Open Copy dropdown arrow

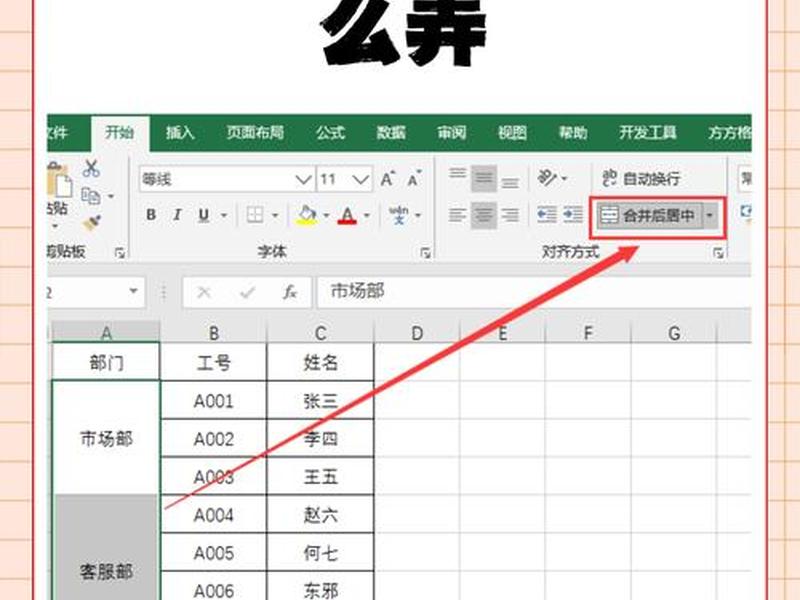pyautogui.click(x=111, y=196)
